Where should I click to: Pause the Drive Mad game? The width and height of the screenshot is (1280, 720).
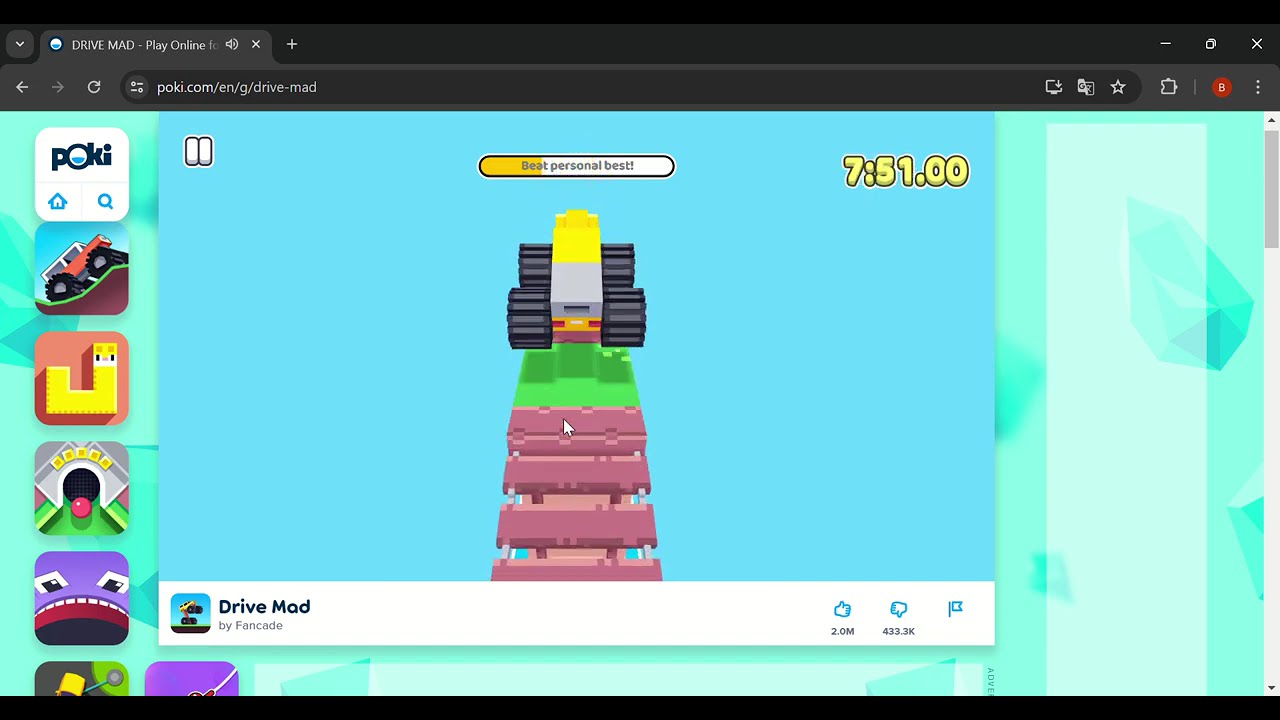point(199,152)
